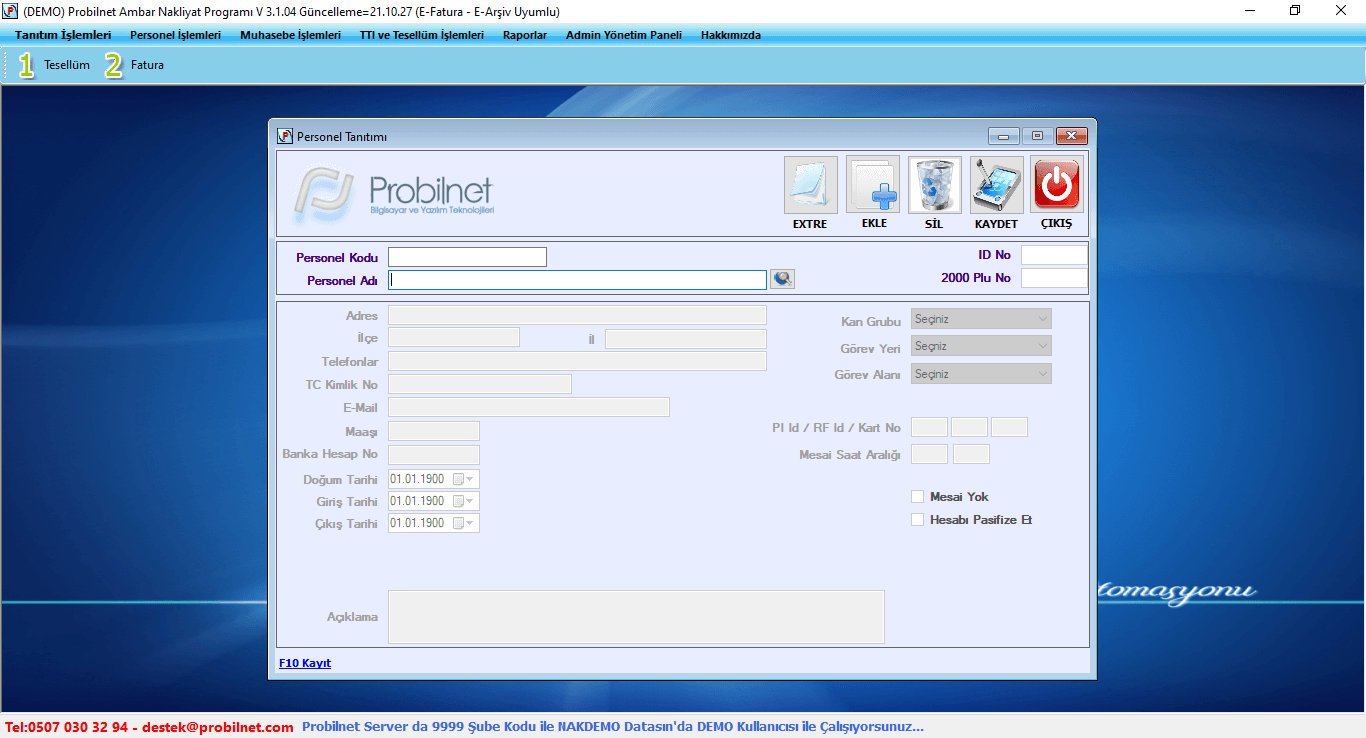Click the F10 Kayıt link

304,663
